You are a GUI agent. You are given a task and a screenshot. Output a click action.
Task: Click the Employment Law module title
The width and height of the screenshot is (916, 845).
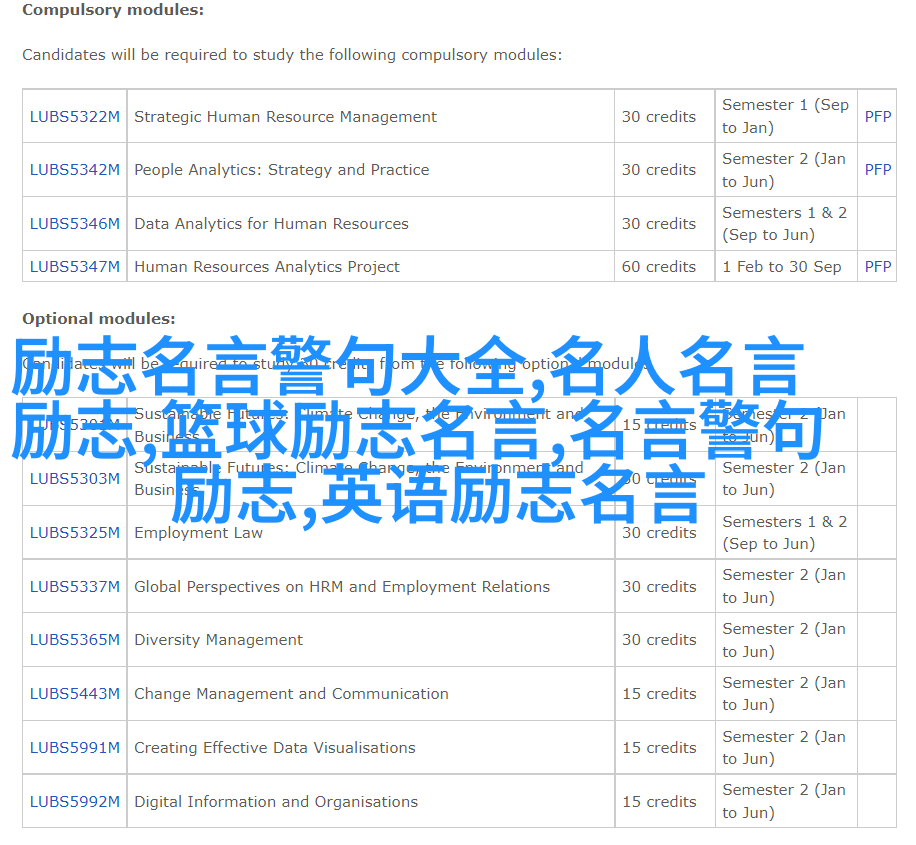tap(198, 533)
